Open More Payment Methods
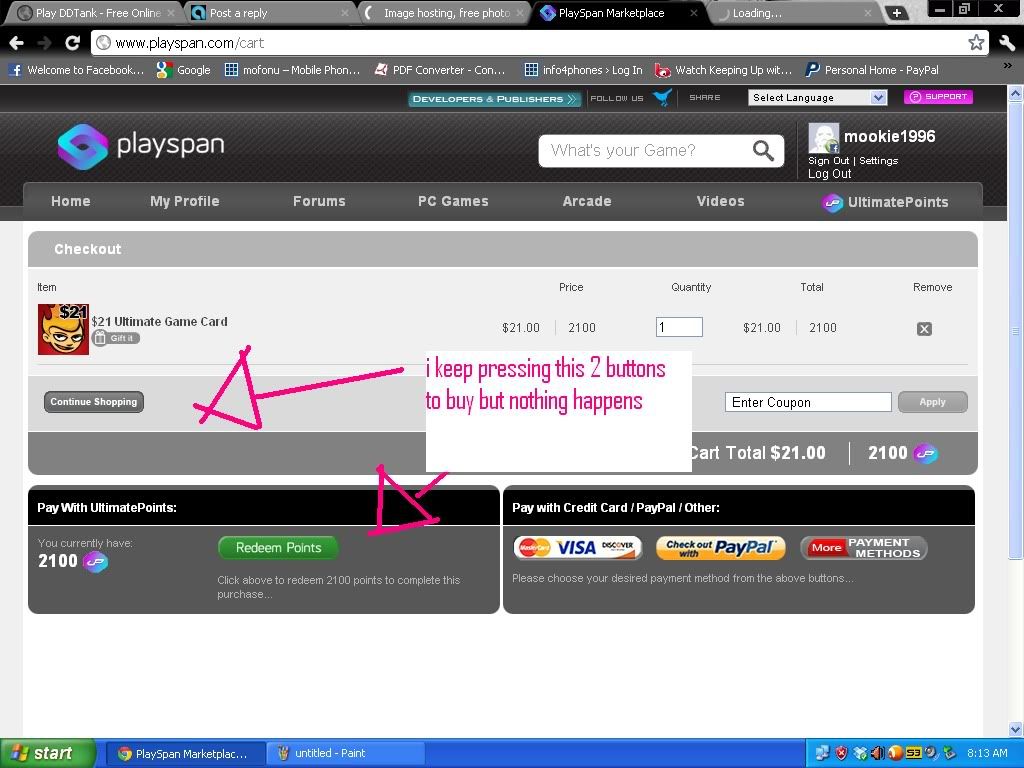Viewport: 1024px width, 768px height. [863, 548]
